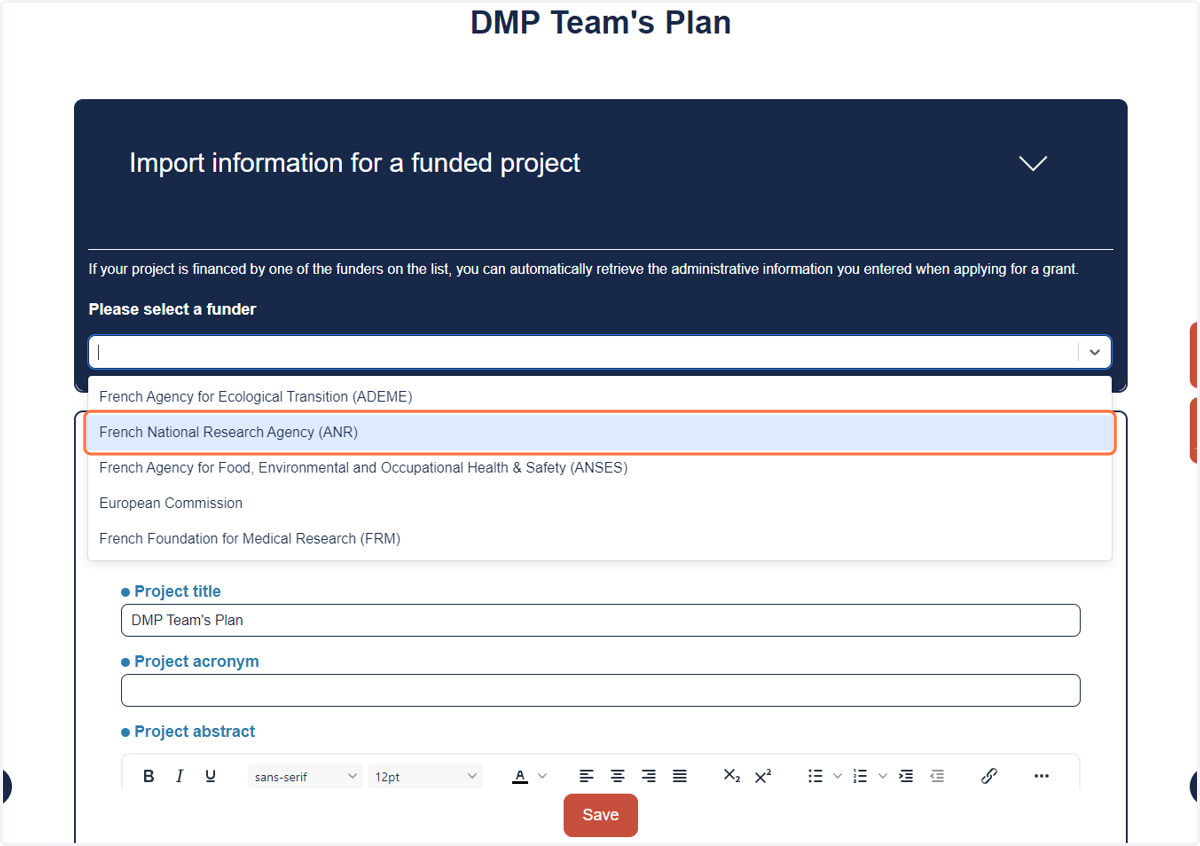Viewport: 1200px width, 846px height.
Task: Save the plan
Action: click(600, 815)
